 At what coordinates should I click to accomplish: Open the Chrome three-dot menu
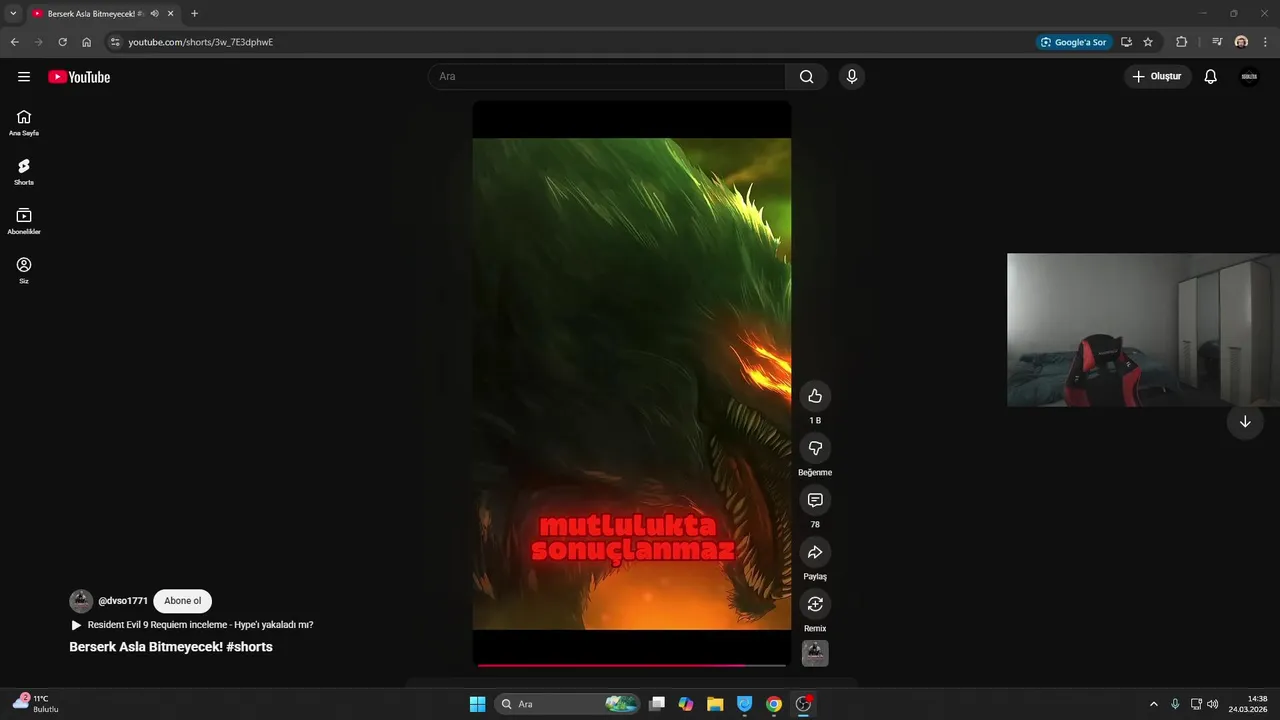click(1264, 42)
